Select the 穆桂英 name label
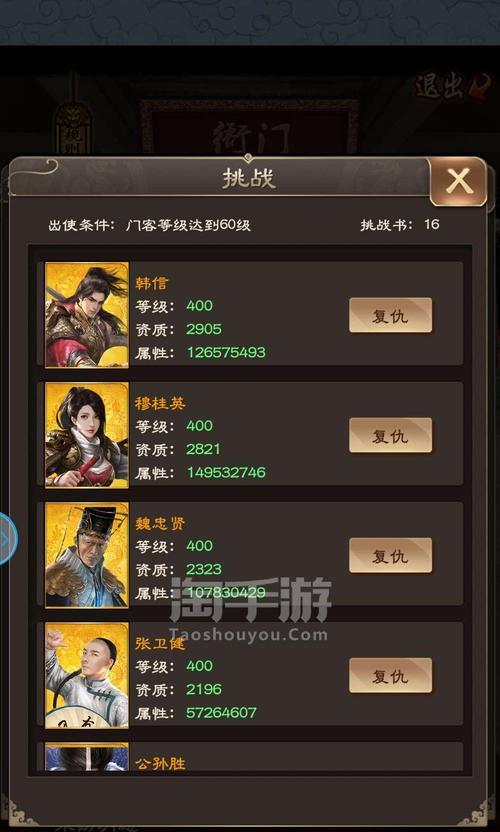 pos(160,403)
